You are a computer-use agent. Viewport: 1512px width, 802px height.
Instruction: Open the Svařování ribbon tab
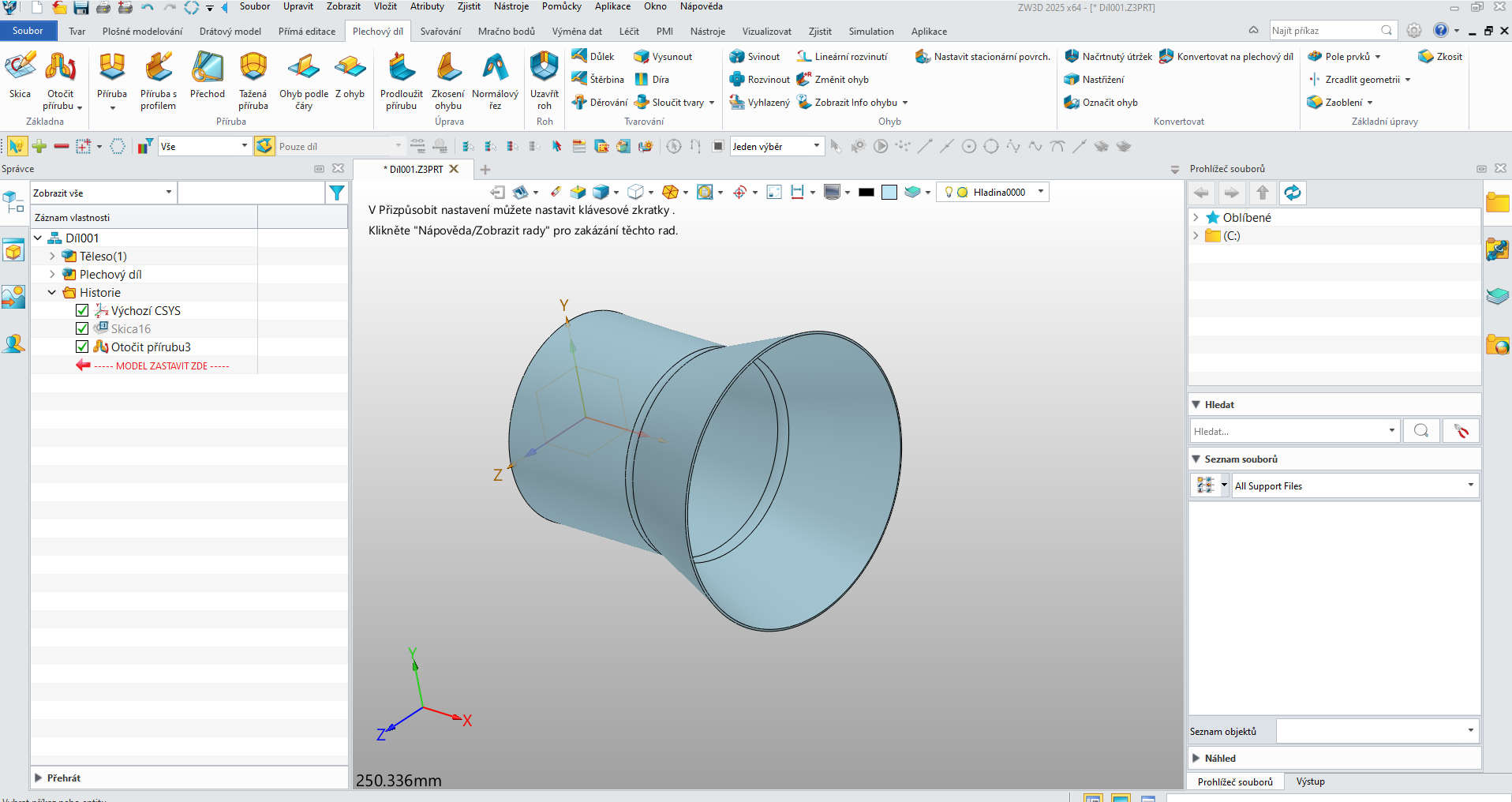440,32
